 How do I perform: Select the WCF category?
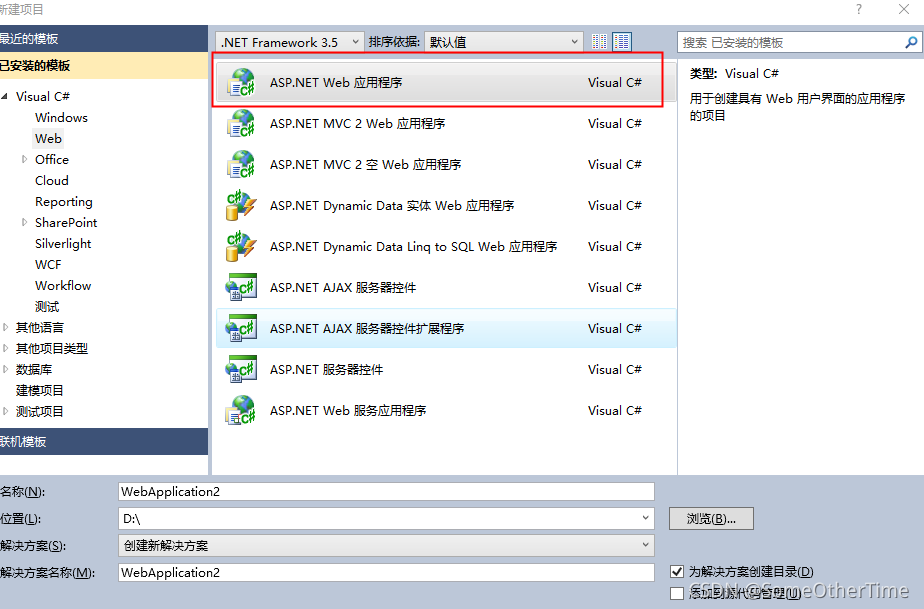pos(48,265)
